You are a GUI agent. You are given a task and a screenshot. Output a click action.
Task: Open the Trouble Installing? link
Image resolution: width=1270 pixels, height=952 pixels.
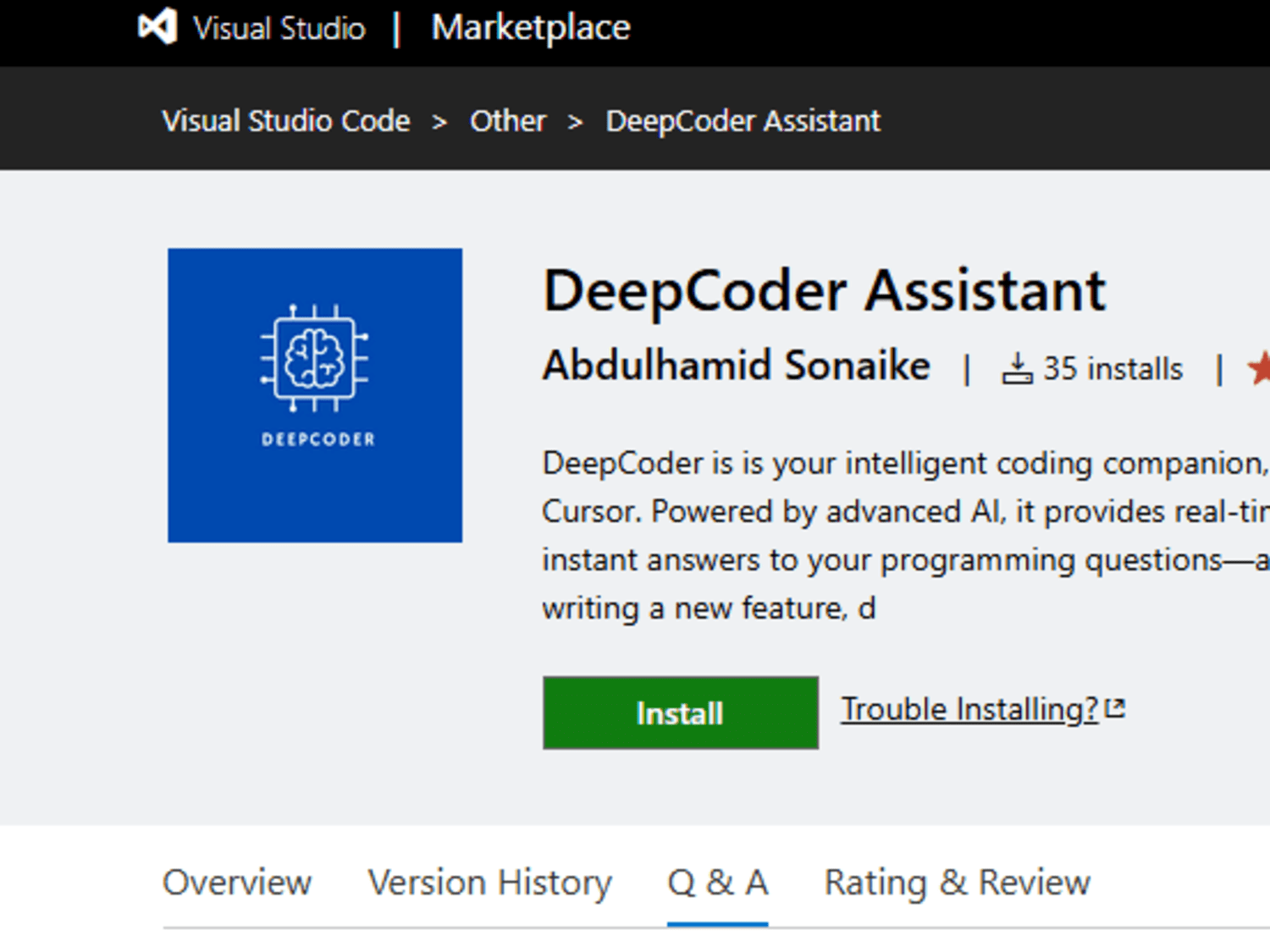969,709
